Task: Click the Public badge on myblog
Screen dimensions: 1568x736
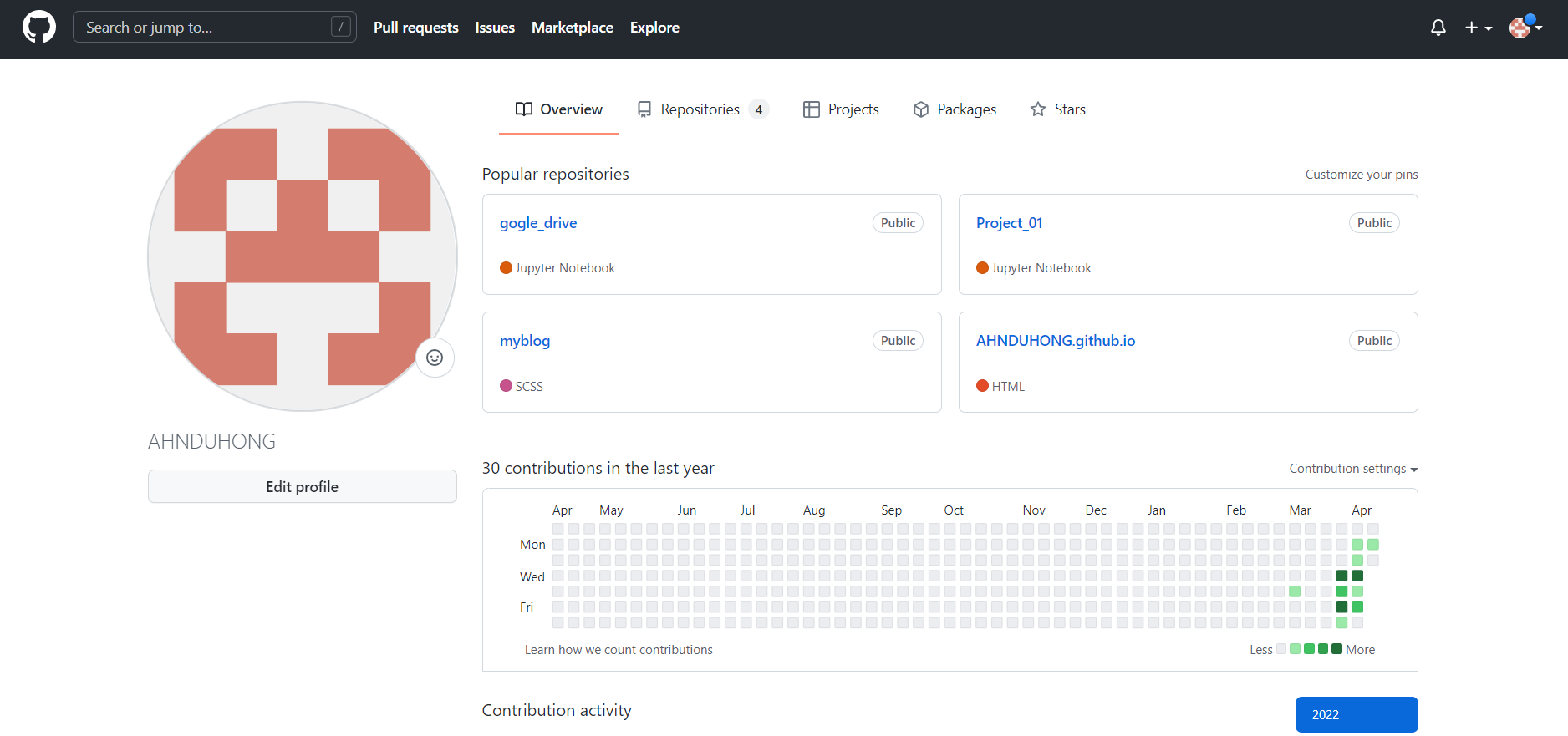Action: [x=899, y=341]
